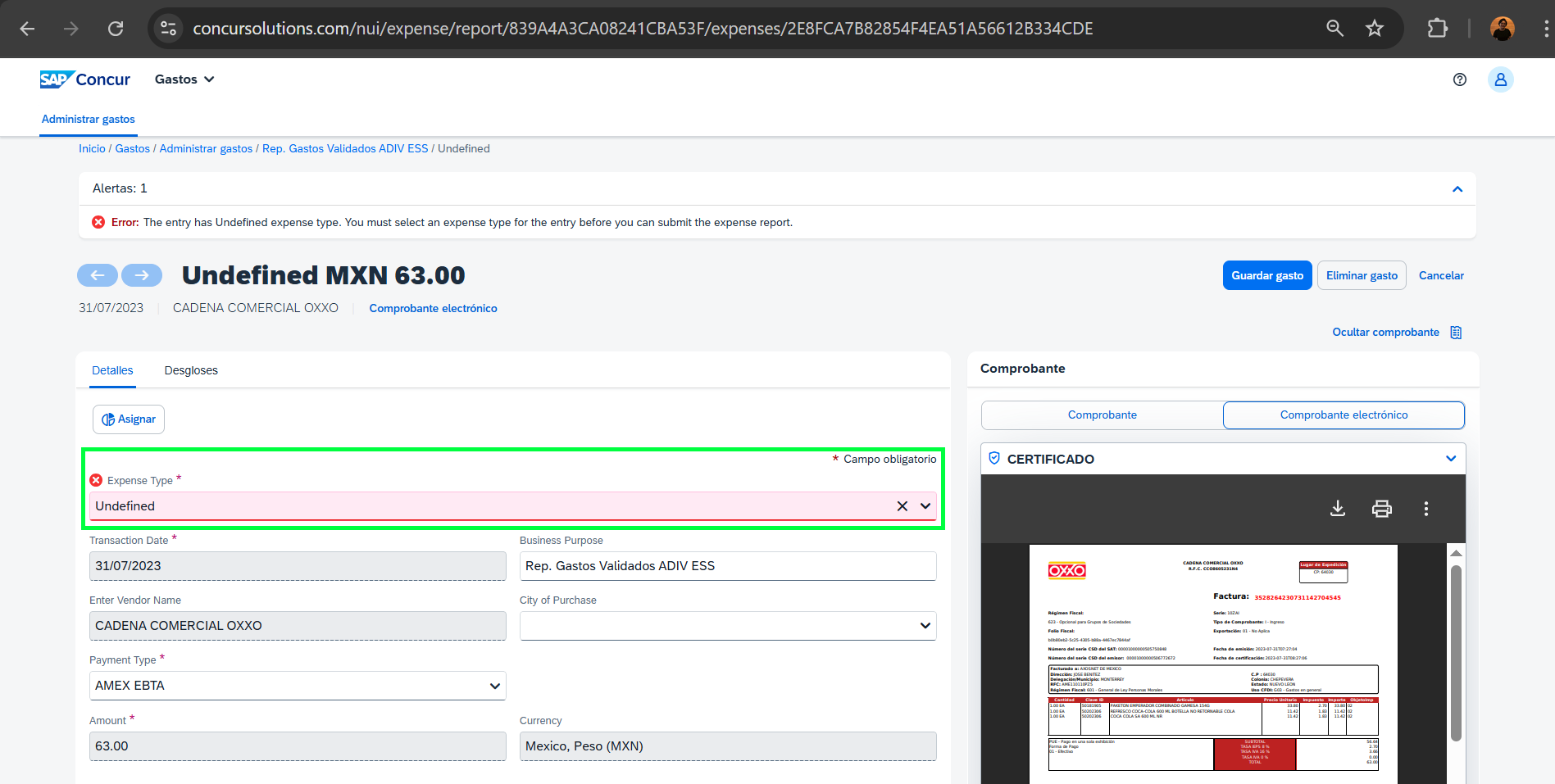Viewport: 1555px width, 784px height.
Task: Click the SAP Concur logo
Action: [85, 79]
